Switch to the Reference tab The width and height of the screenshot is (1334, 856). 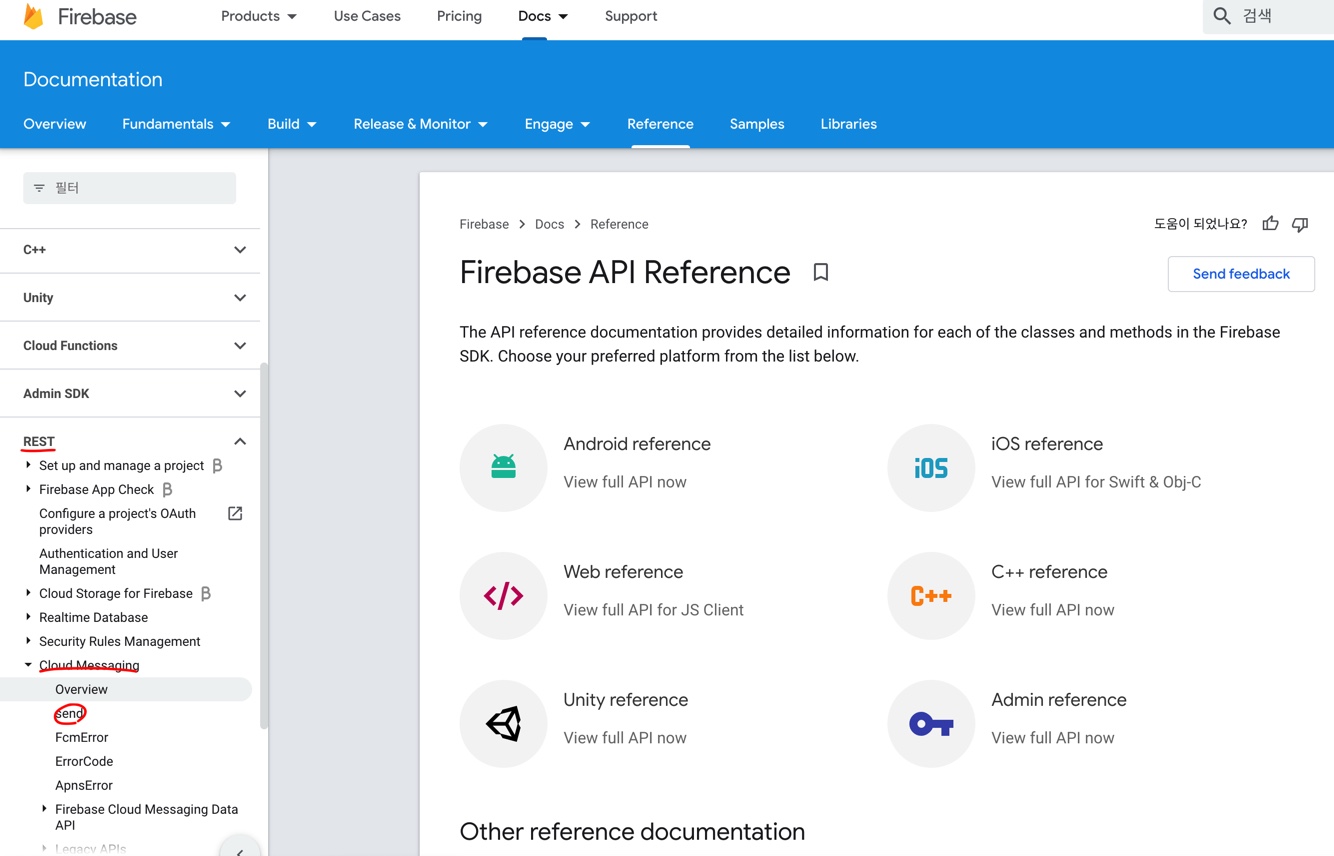660,124
